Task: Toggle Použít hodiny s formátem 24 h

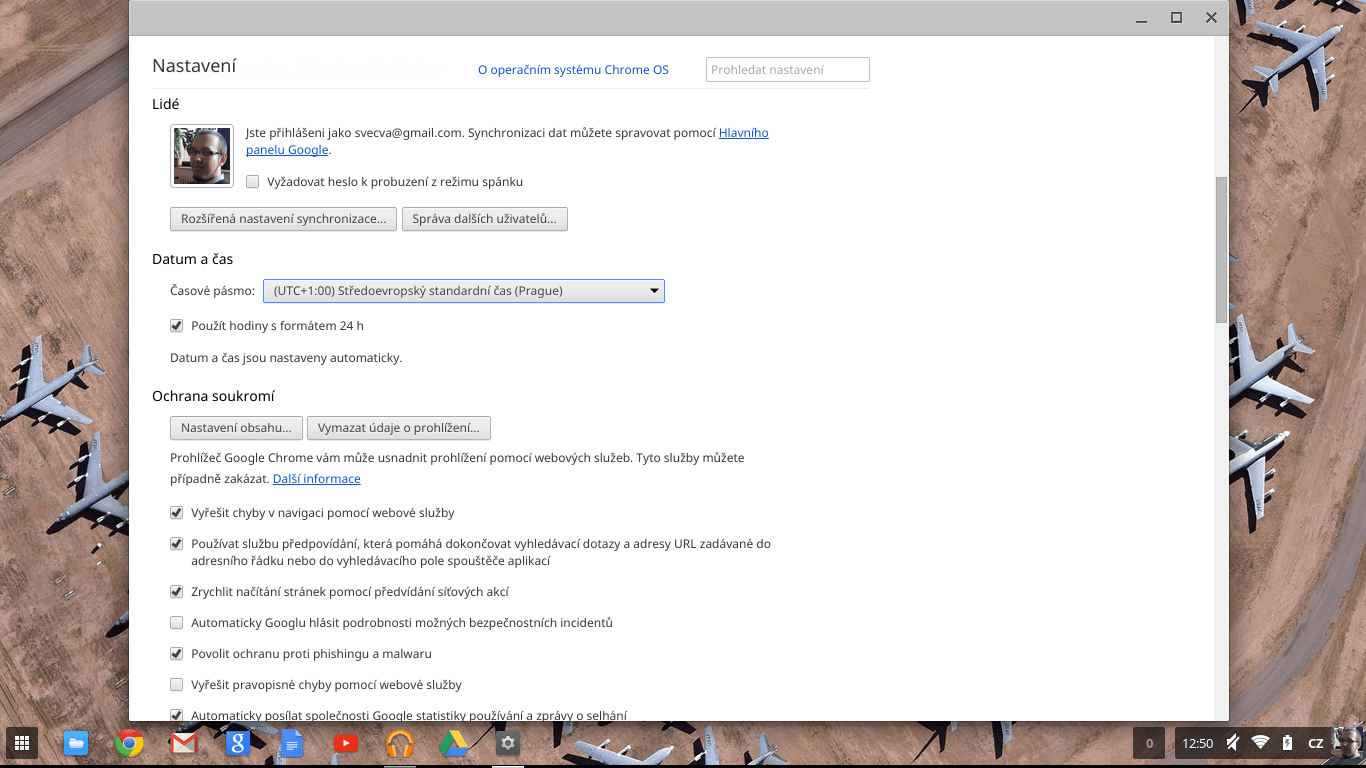Action: click(x=177, y=326)
